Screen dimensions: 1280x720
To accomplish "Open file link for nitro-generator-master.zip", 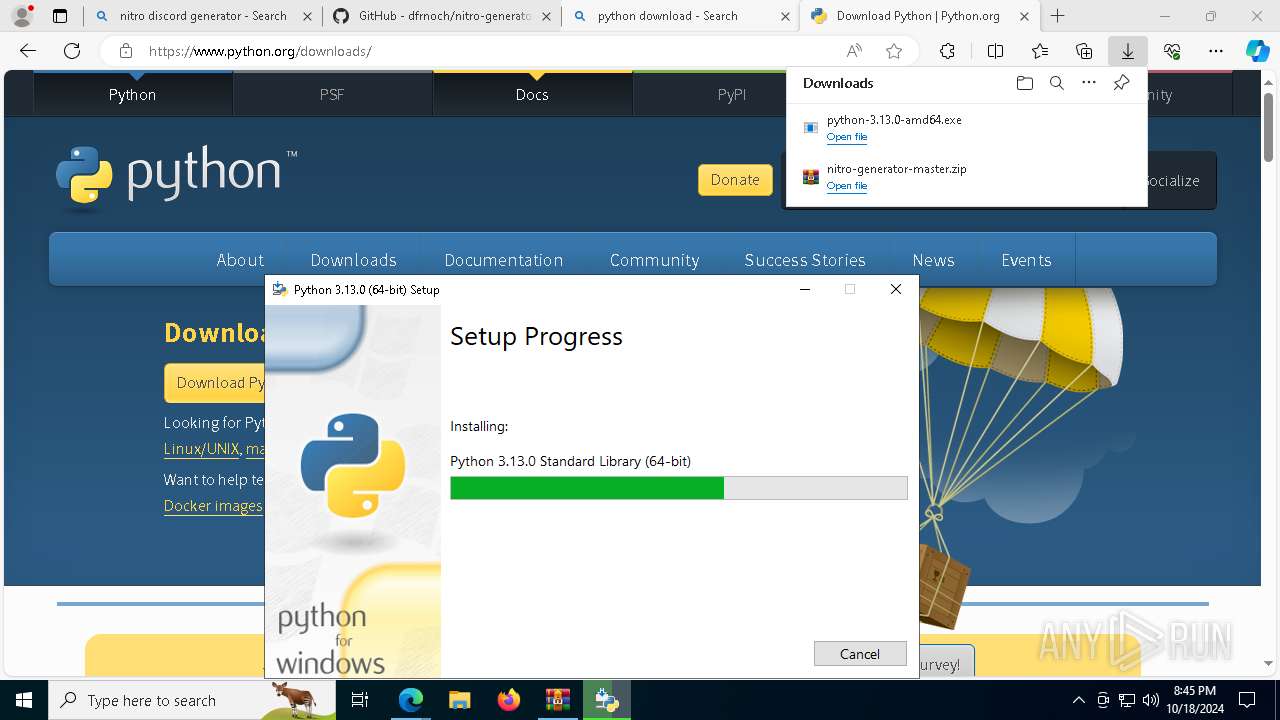I will click(x=846, y=186).
